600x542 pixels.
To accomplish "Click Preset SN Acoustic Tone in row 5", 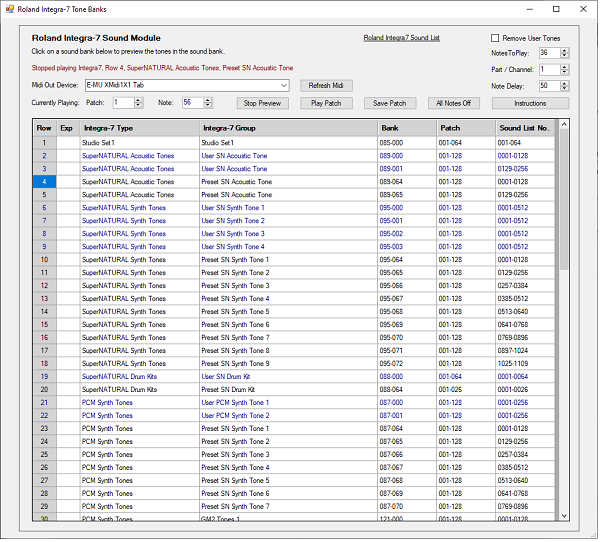I will click(289, 195).
